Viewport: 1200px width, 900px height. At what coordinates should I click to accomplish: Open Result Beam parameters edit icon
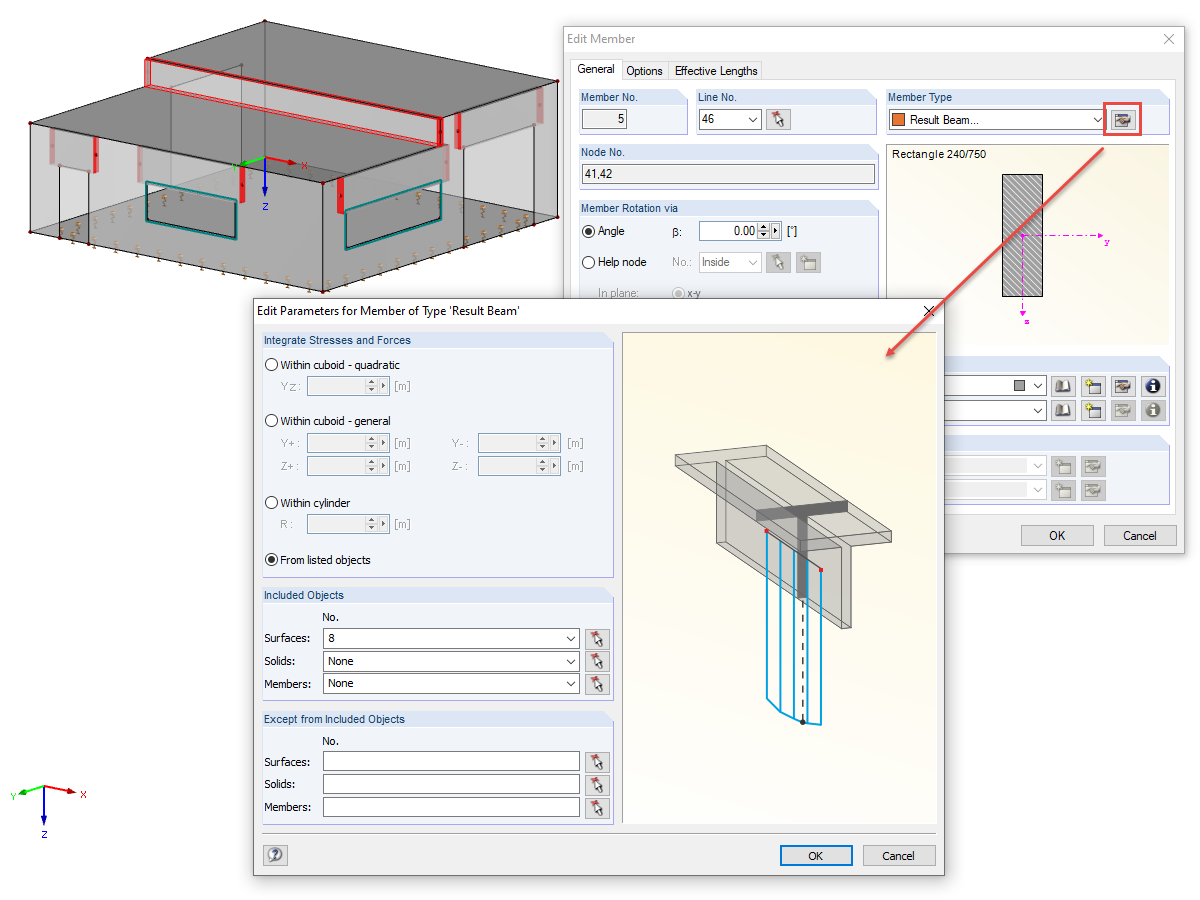(1122, 119)
